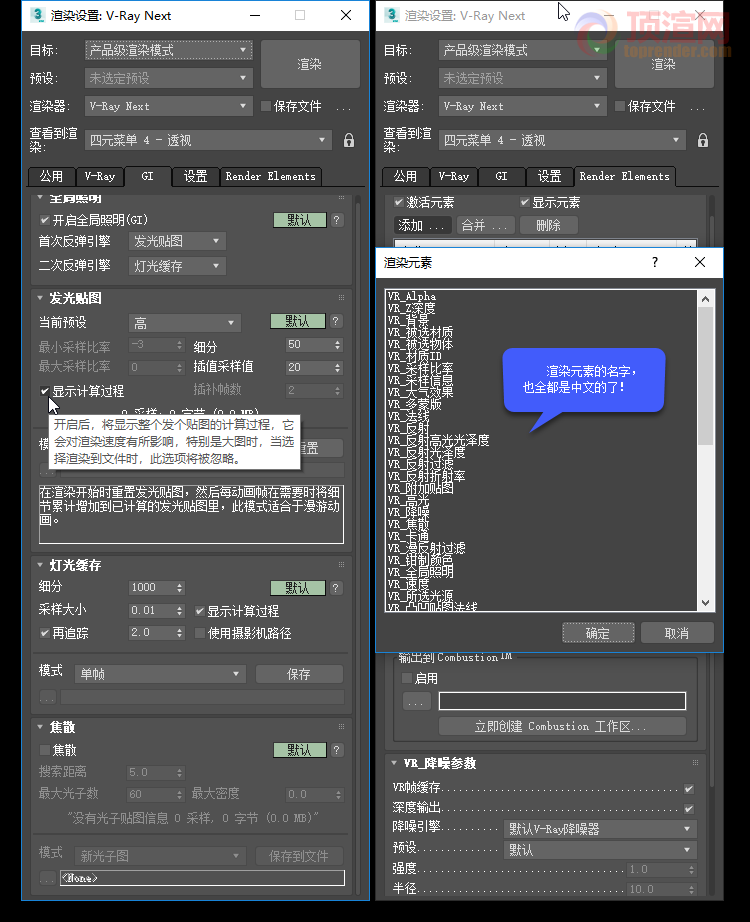Open 渲染器 V-Ray Next dropdown in left window
The height and width of the screenshot is (922, 750).
(169, 106)
